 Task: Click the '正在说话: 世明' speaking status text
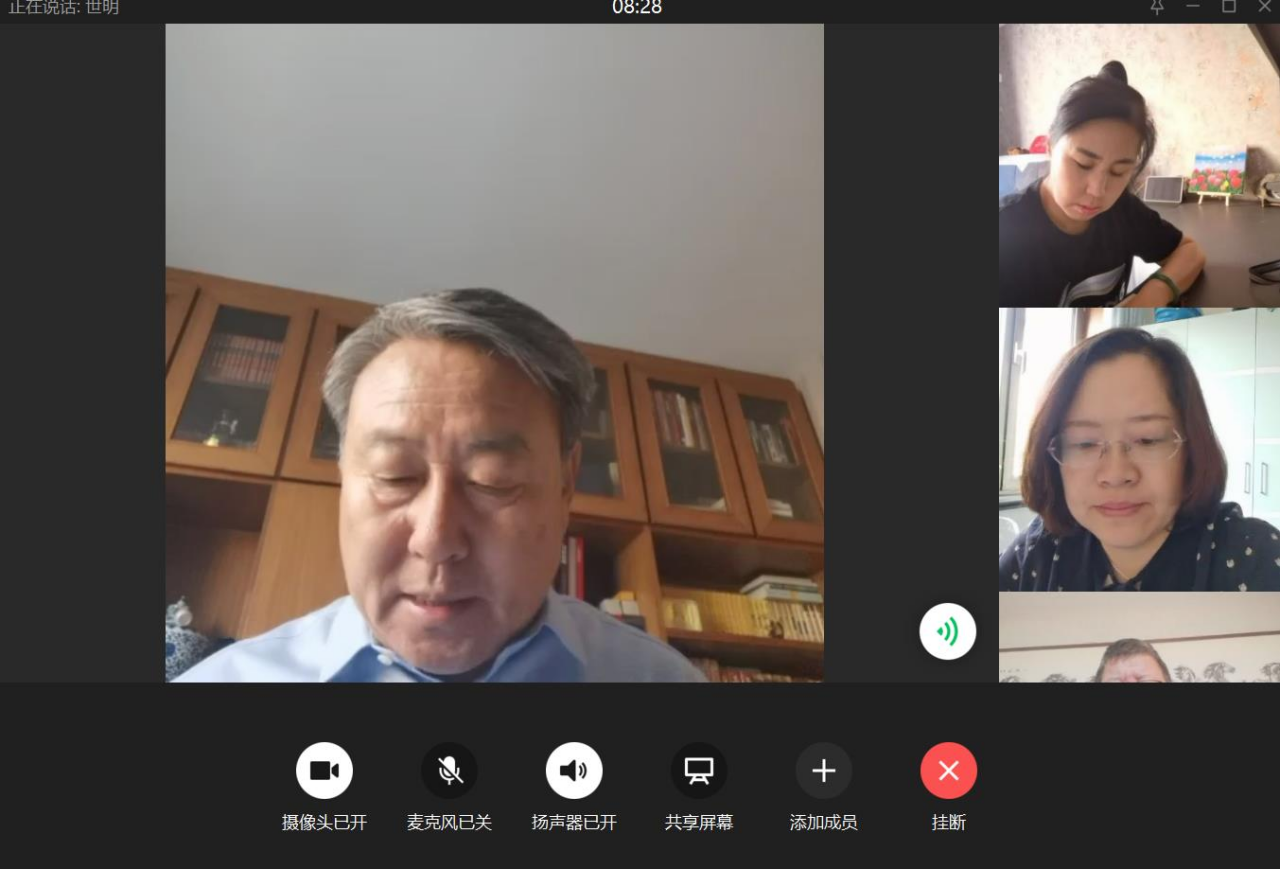click(x=64, y=8)
